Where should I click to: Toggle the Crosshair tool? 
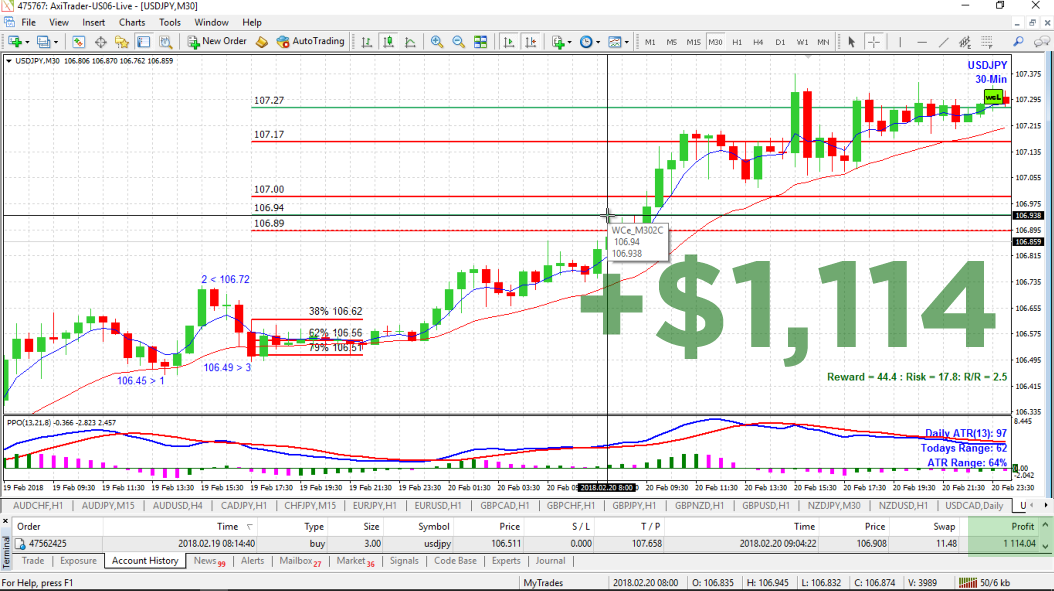873,42
